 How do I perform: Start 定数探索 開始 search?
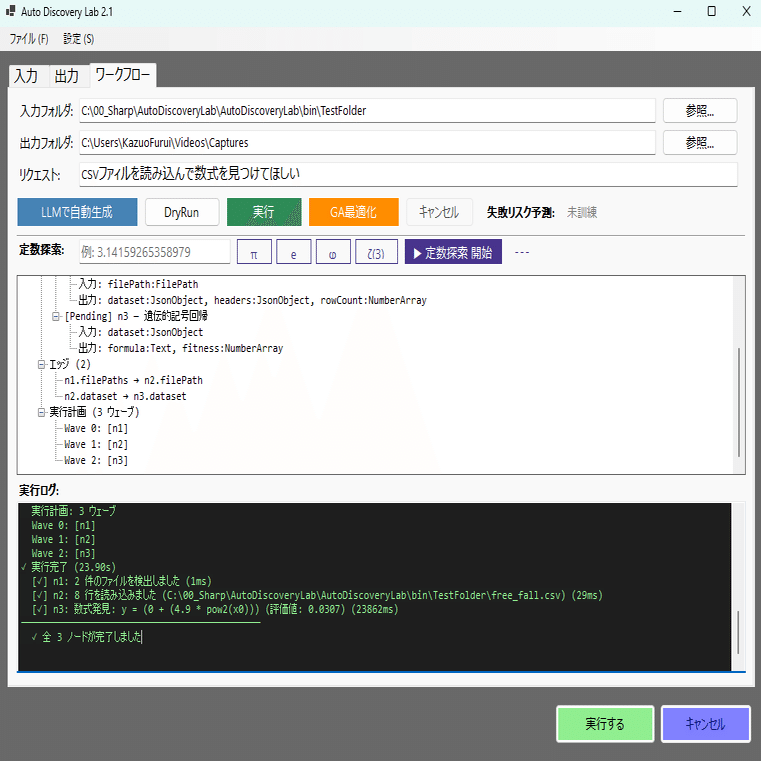coord(453,252)
